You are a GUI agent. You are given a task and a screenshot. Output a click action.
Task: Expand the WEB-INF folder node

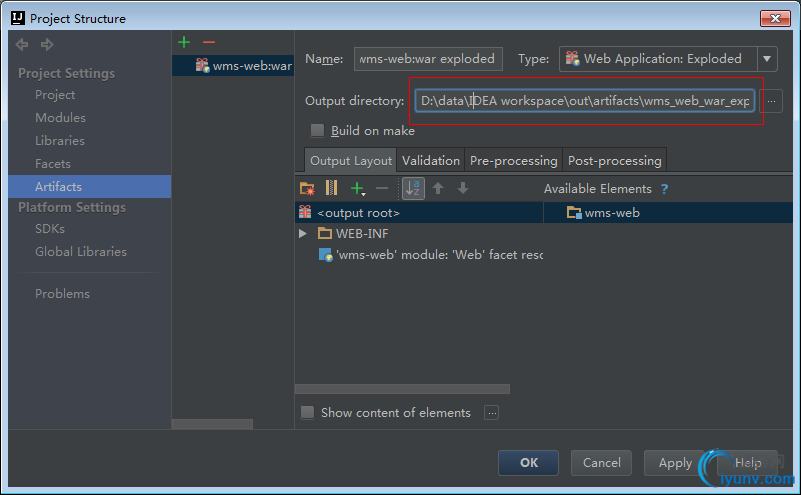pos(303,233)
